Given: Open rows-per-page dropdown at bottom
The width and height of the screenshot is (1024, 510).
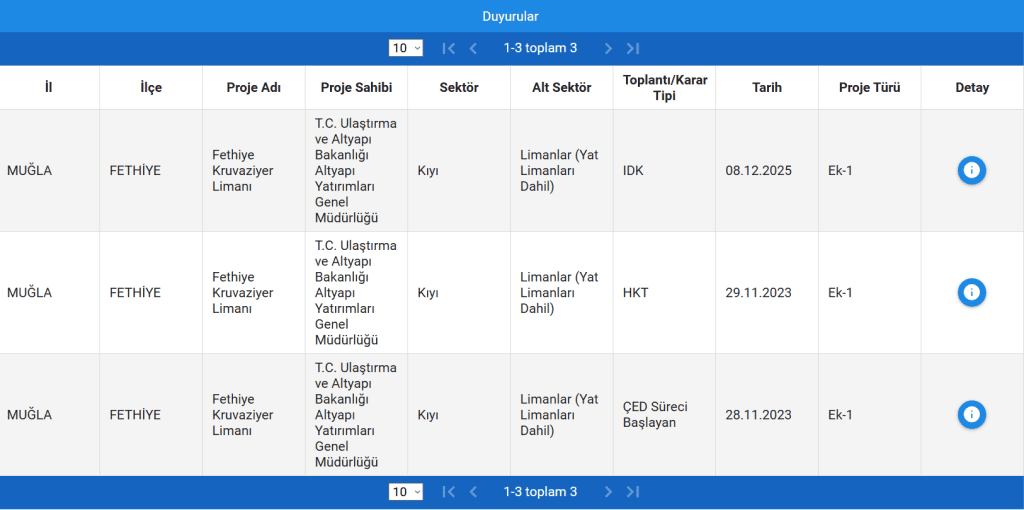Looking at the screenshot, I should tap(406, 492).
